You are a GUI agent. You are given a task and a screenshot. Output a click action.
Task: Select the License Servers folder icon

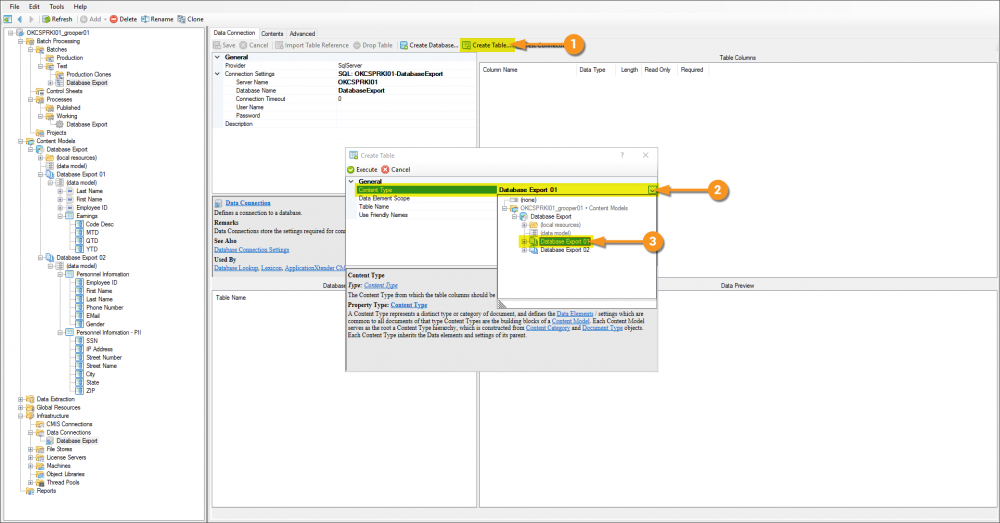click(40, 457)
